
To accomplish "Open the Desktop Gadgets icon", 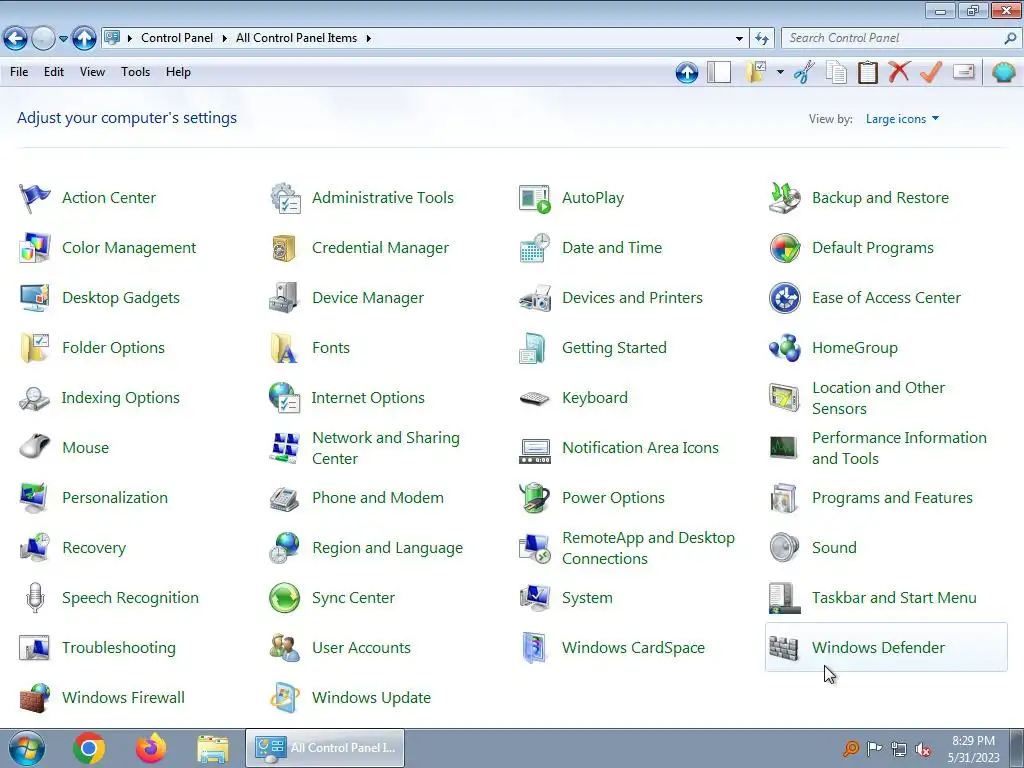I will [35, 298].
